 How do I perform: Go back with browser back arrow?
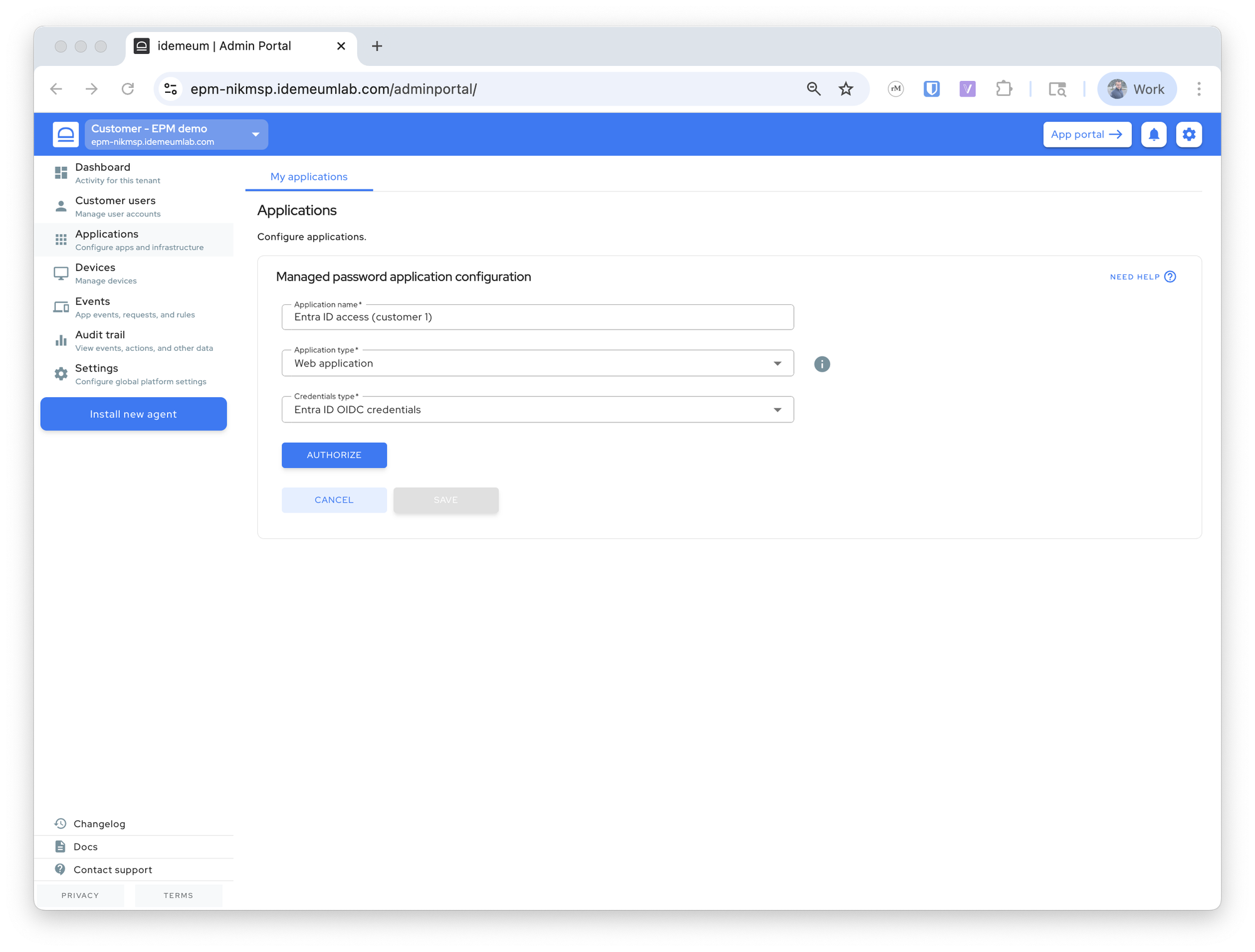click(x=56, y=89)
